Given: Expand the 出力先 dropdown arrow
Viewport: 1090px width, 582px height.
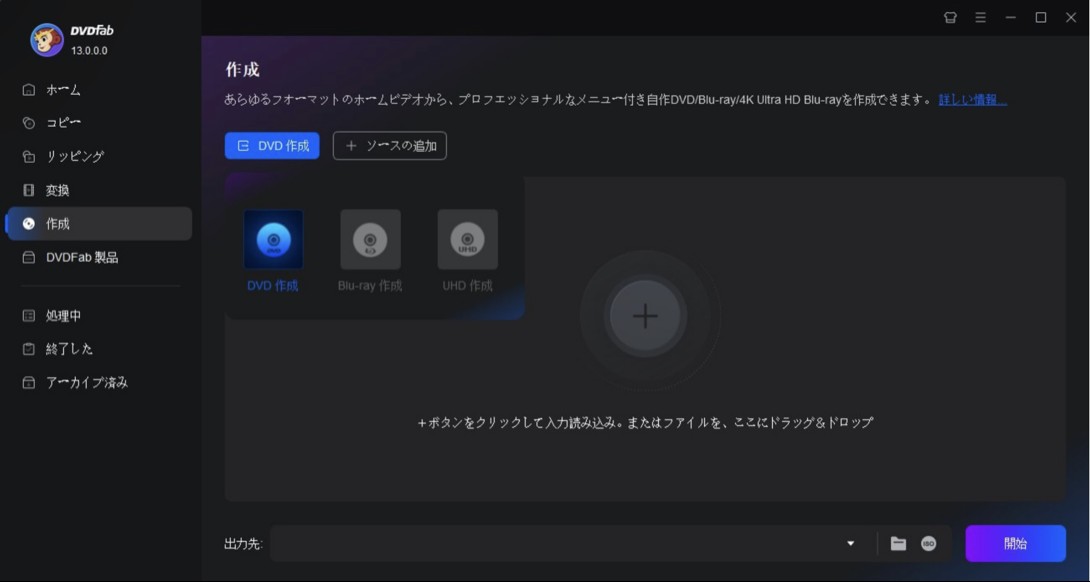Looking at the screenshot, I should tap(851, 544).
